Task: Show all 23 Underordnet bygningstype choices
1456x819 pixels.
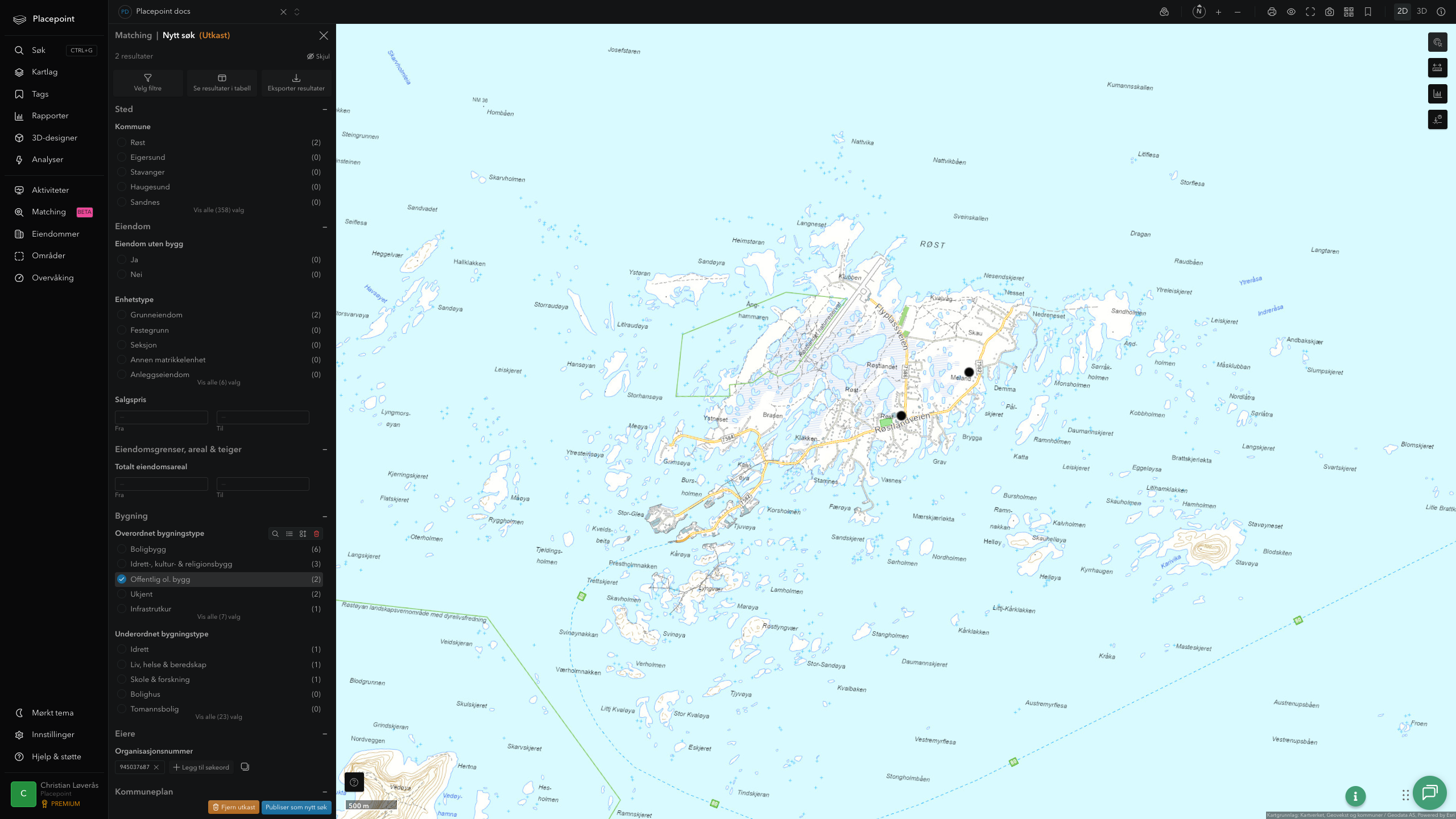Action: click(x=219, y=717)
